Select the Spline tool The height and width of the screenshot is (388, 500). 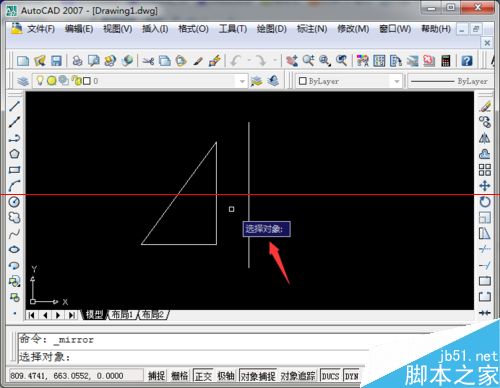pos(14,234)
